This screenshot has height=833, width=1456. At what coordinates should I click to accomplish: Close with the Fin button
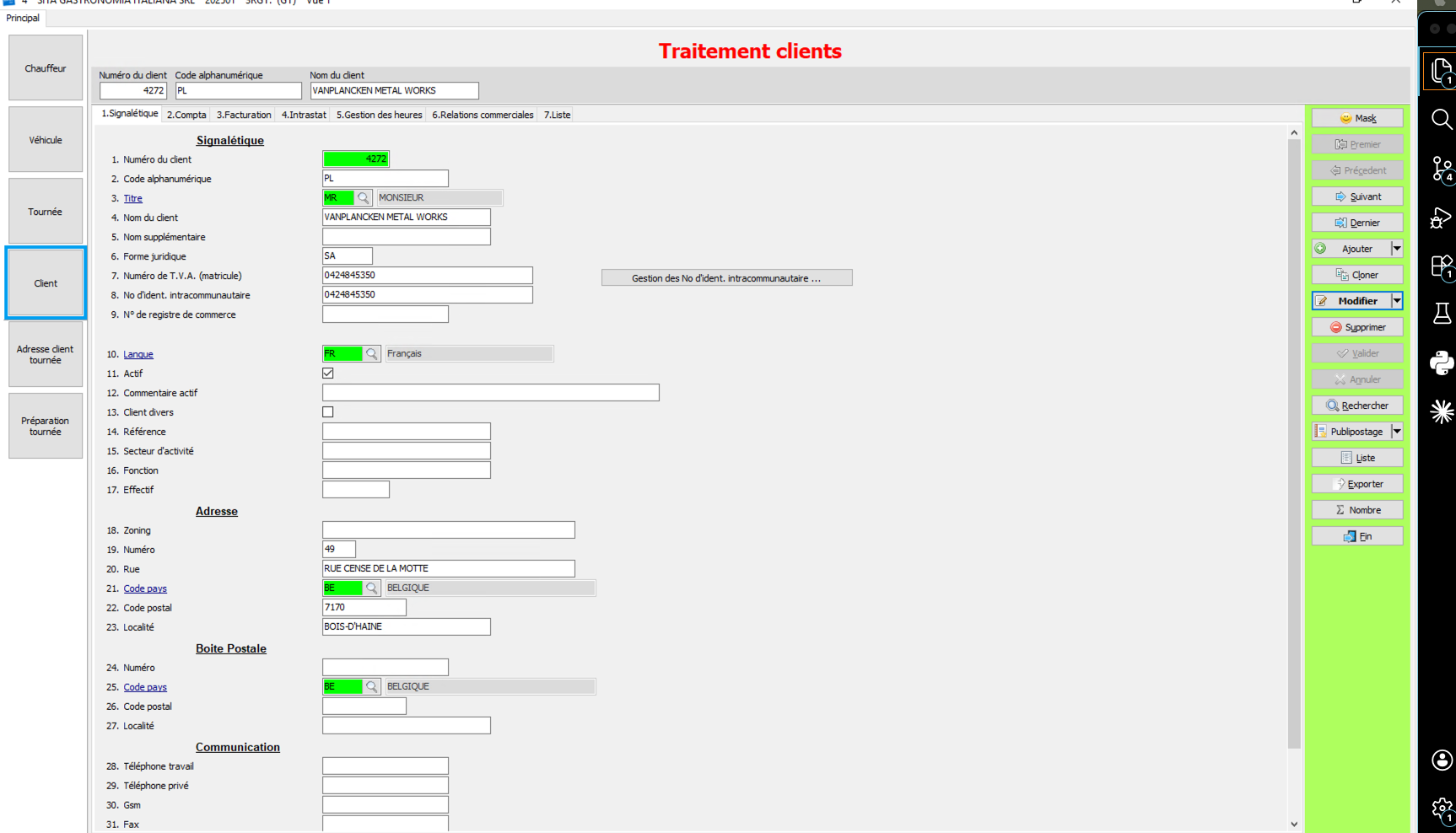tap(1357, 536)
